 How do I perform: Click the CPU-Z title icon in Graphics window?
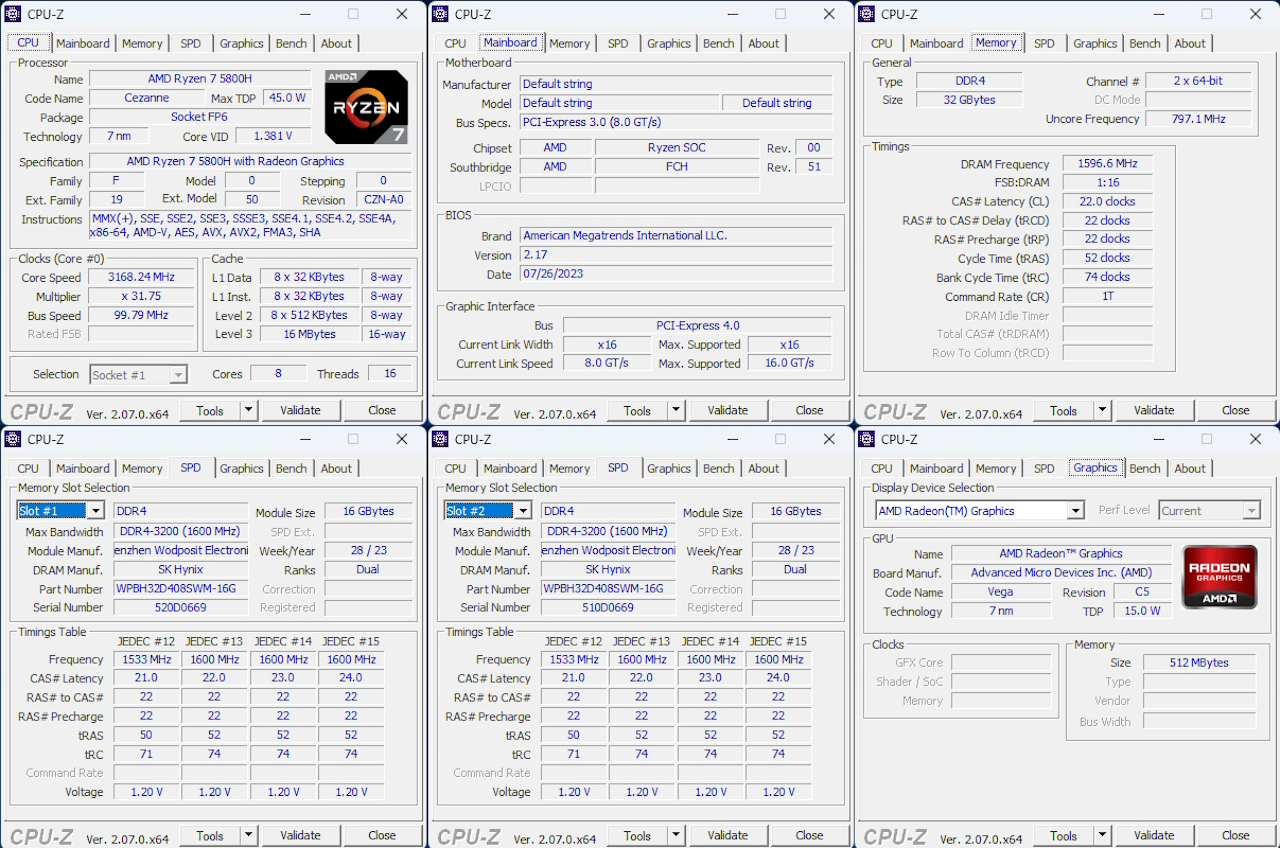[866, 439]
